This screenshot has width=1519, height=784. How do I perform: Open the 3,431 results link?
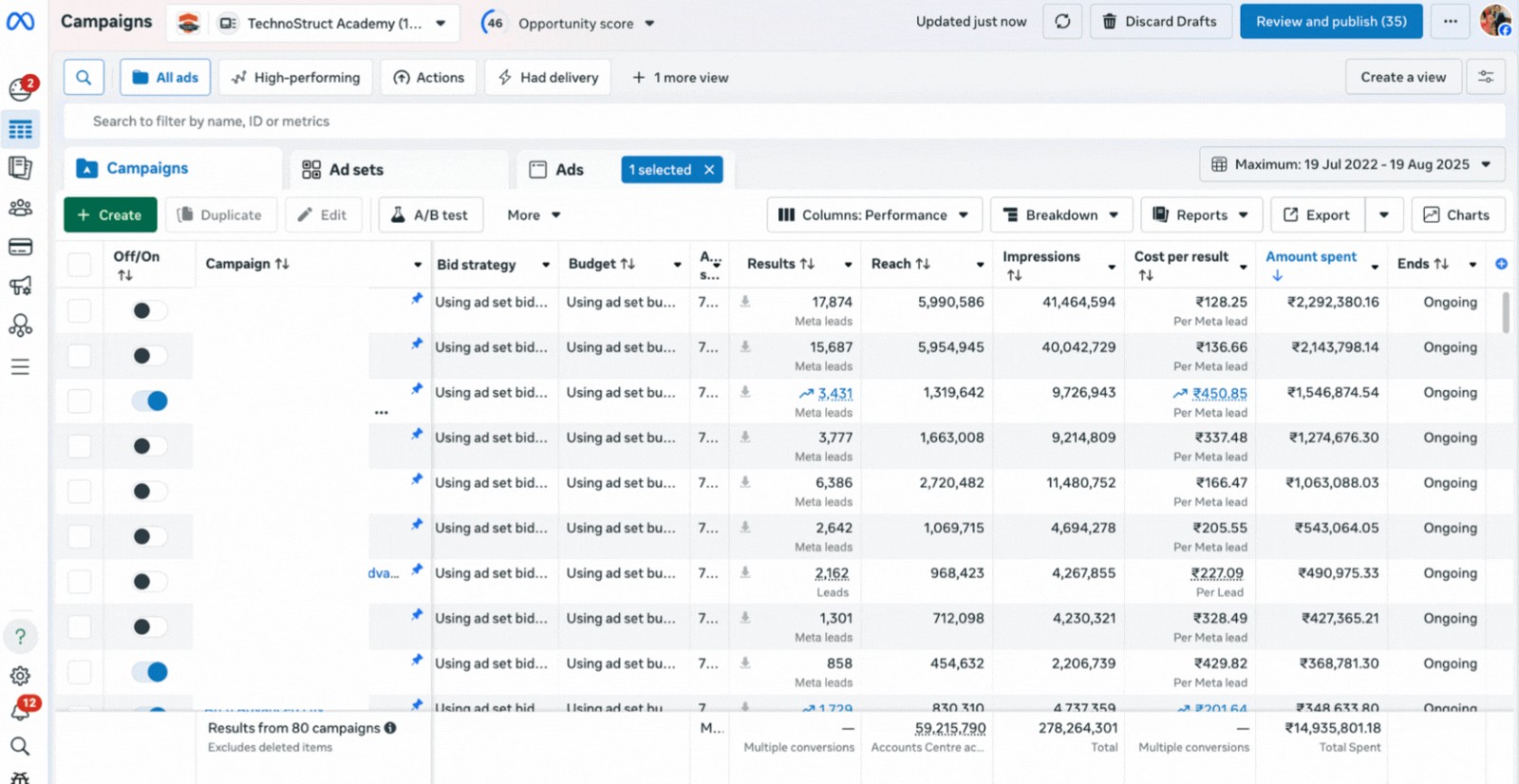[835, 393]
